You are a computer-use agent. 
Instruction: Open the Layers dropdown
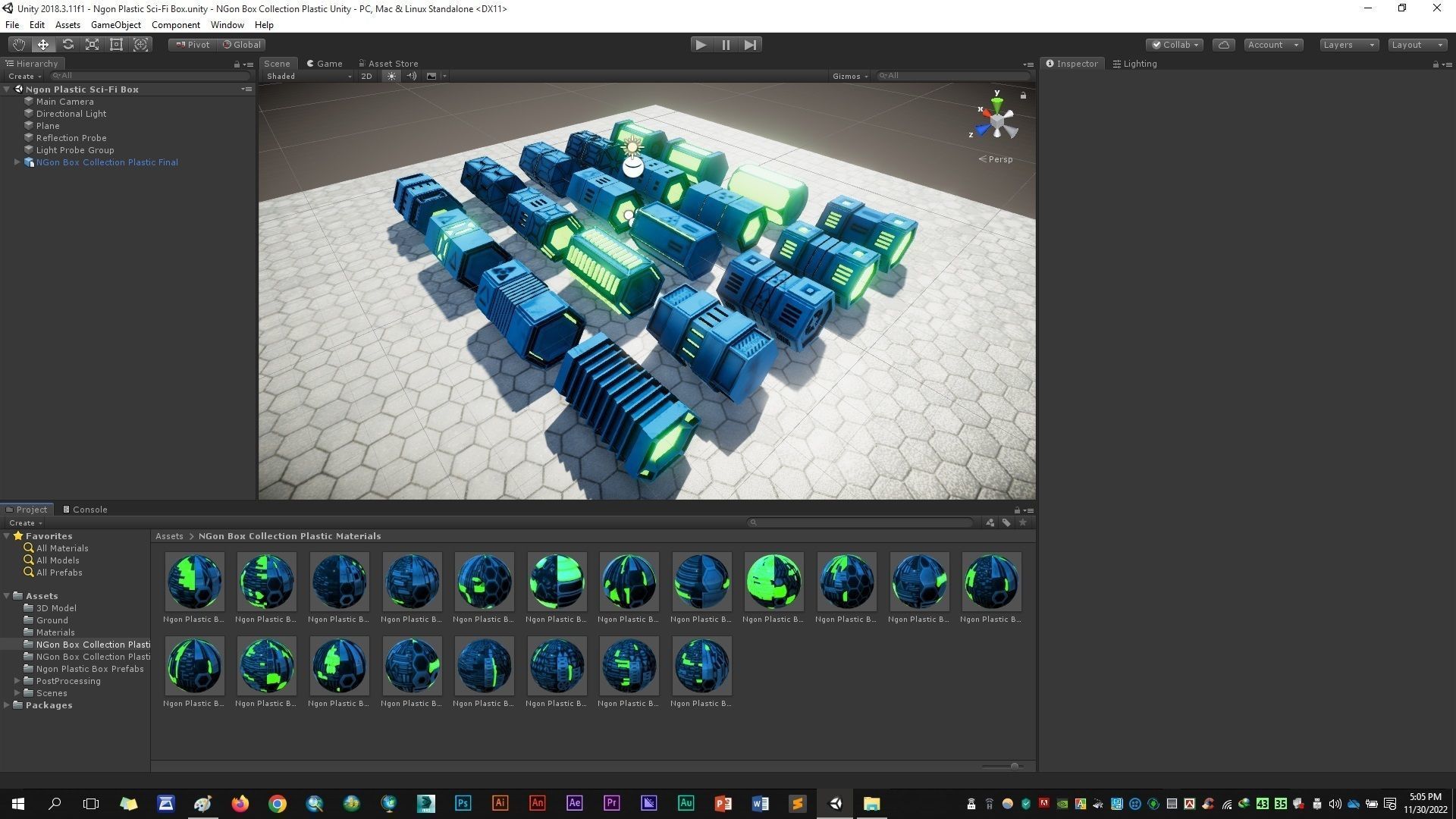click(x=1348, y=45)
